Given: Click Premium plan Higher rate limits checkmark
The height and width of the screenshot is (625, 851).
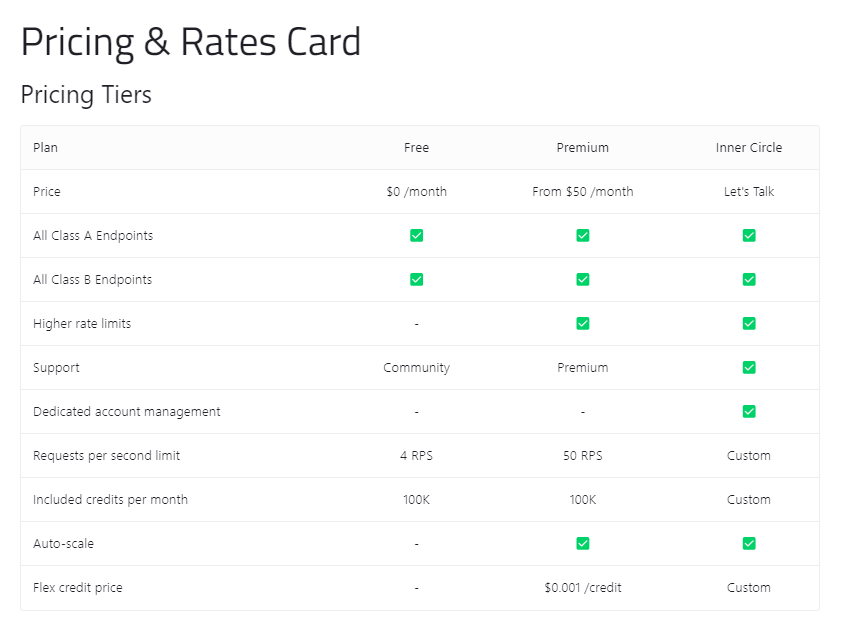Looking at the screenshot, I should (583, 324).
